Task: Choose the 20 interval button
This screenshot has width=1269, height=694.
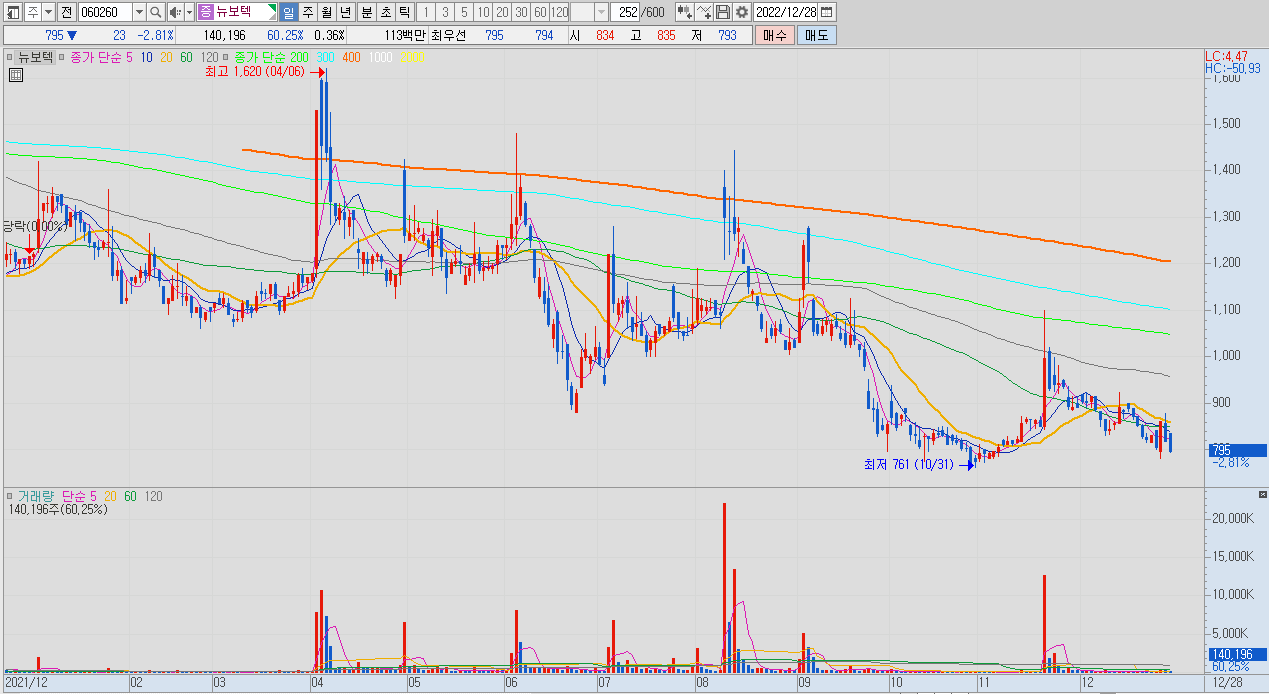Action: pyautogui.click(x=502, y=12)
